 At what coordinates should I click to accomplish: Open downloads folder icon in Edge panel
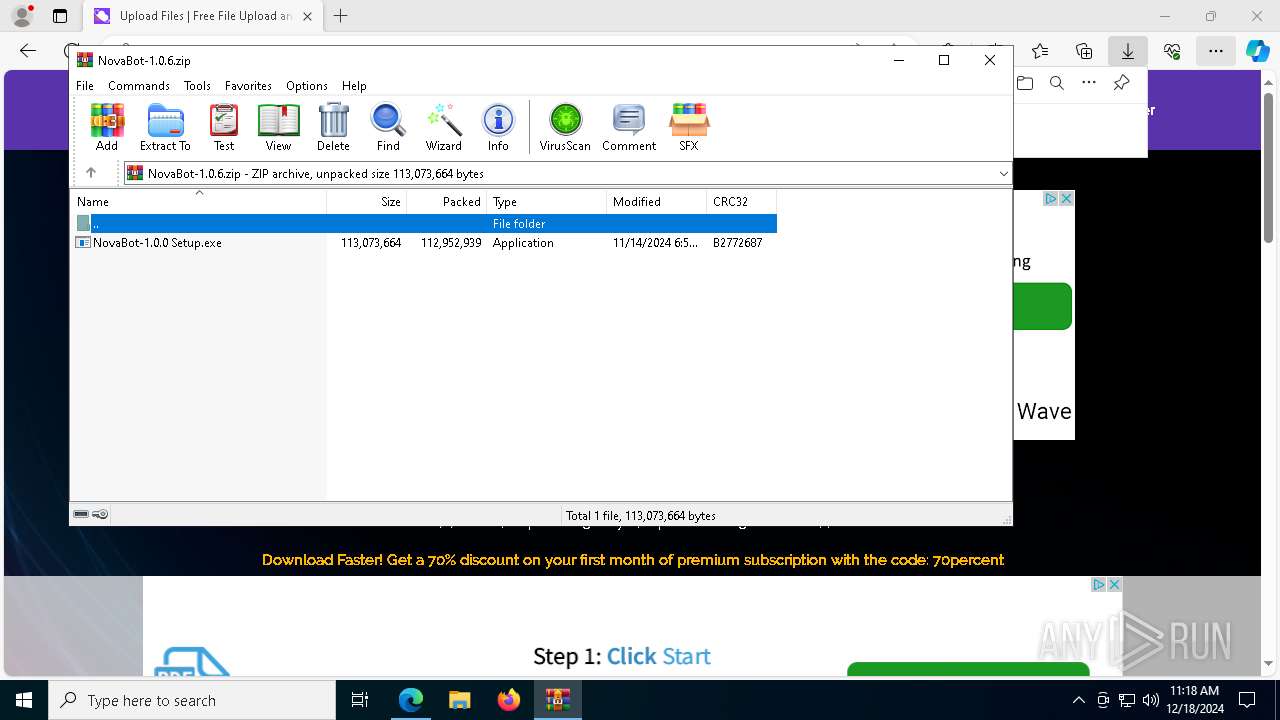(1025, 83)
